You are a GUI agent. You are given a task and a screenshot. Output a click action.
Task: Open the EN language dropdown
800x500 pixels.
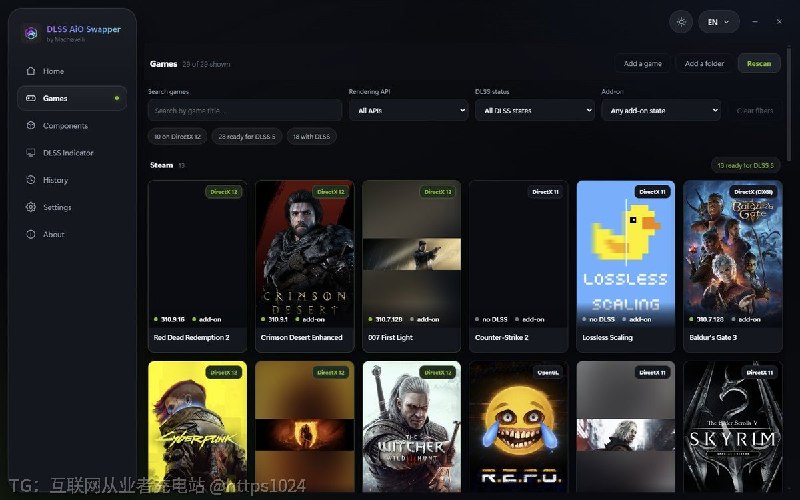(x=719, y=22)
